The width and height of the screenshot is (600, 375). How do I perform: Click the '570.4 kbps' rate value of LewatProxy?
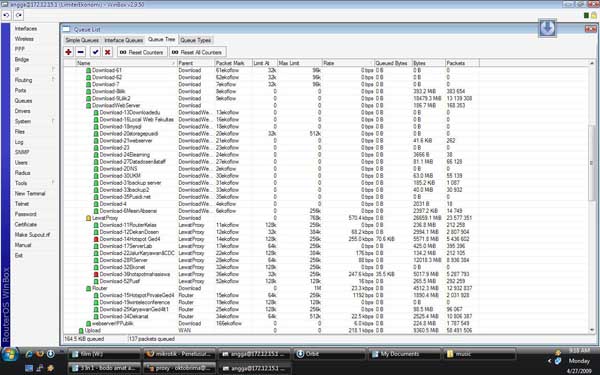(361, 218)
